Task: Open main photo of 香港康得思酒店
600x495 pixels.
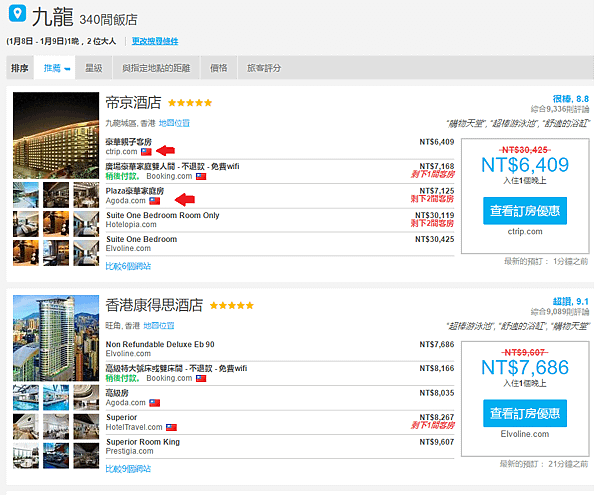Action: pos(56,338)
